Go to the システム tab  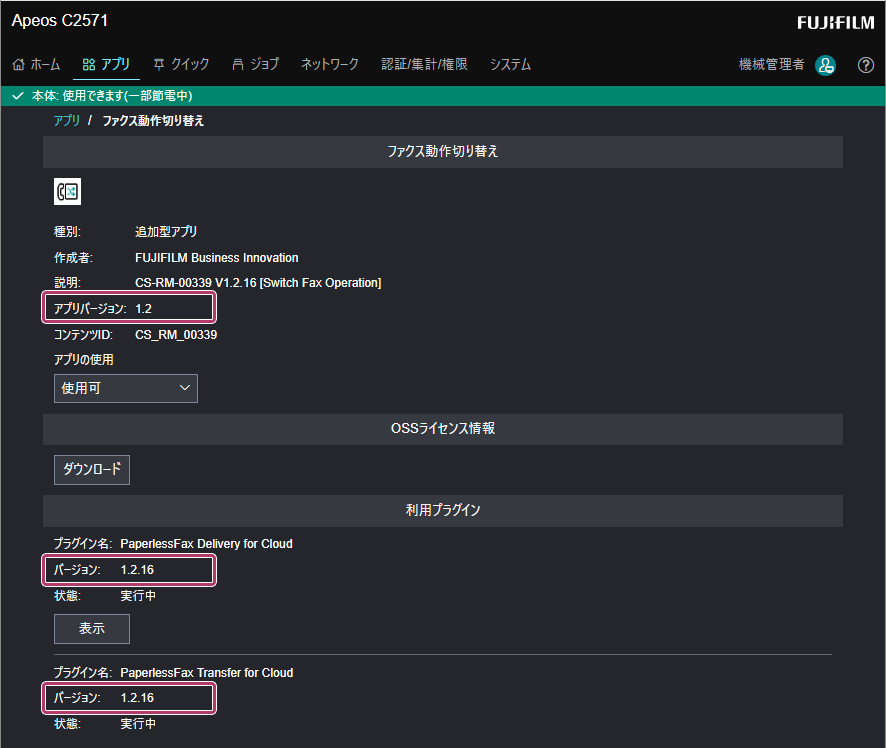[510, 64]
